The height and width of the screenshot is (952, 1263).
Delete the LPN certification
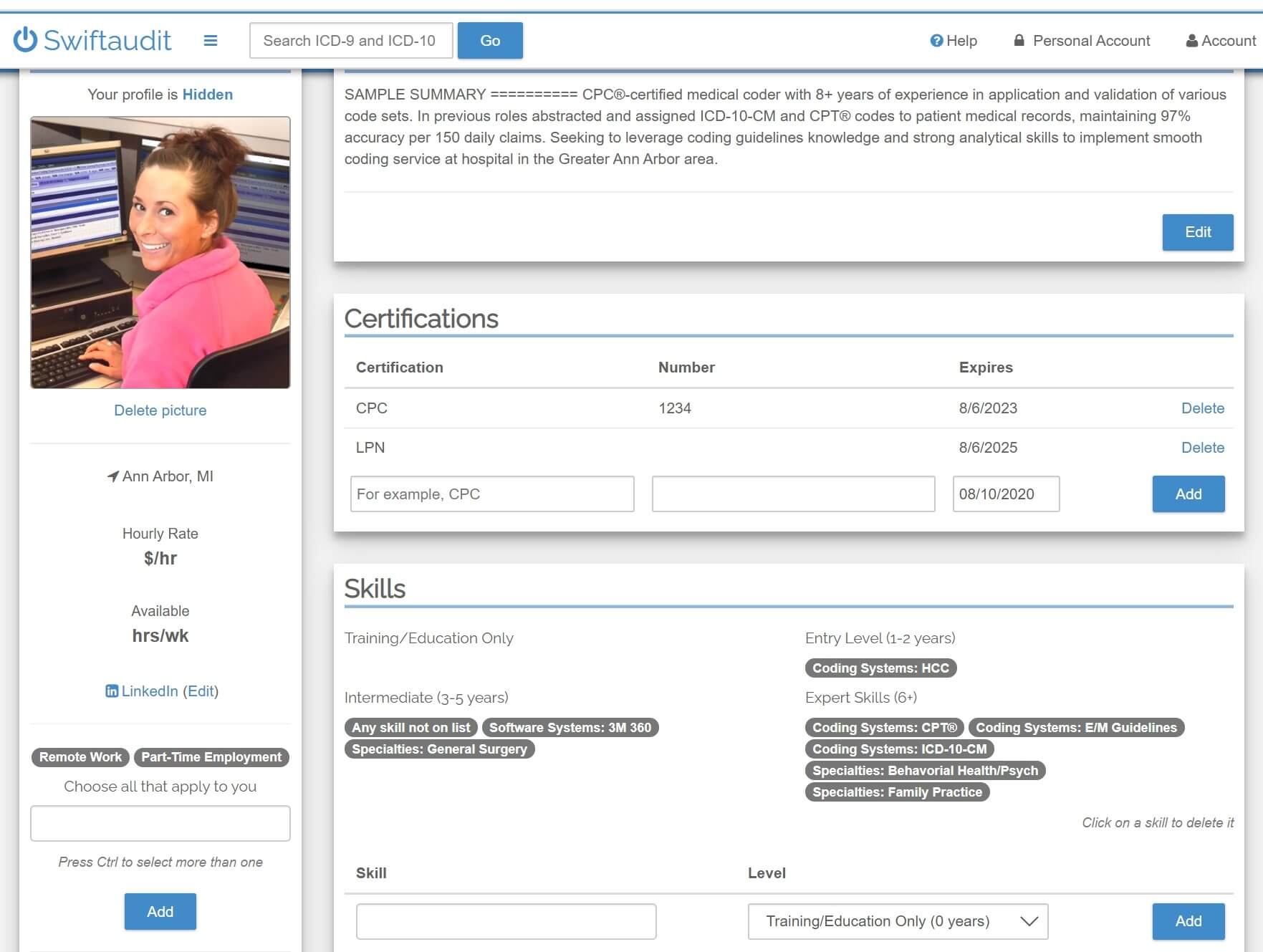(x=1203, y=448)
